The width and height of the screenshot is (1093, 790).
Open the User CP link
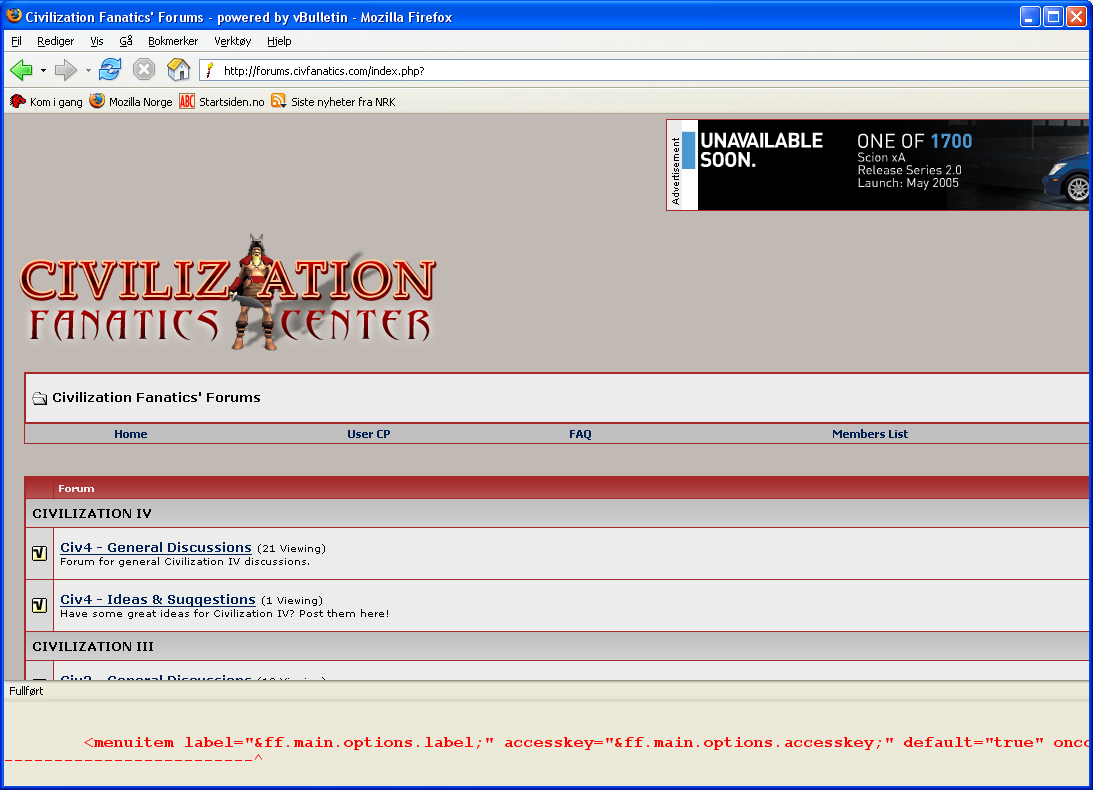pyautogui.click(x=369, y=434)
